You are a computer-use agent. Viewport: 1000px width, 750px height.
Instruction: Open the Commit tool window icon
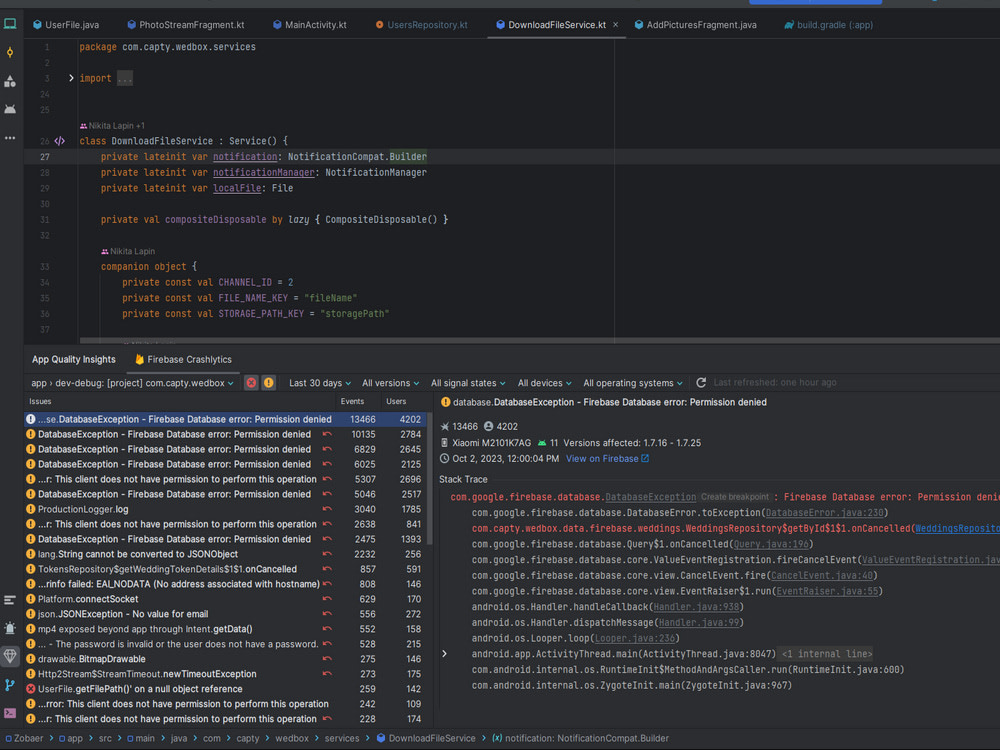click(10, 52)
